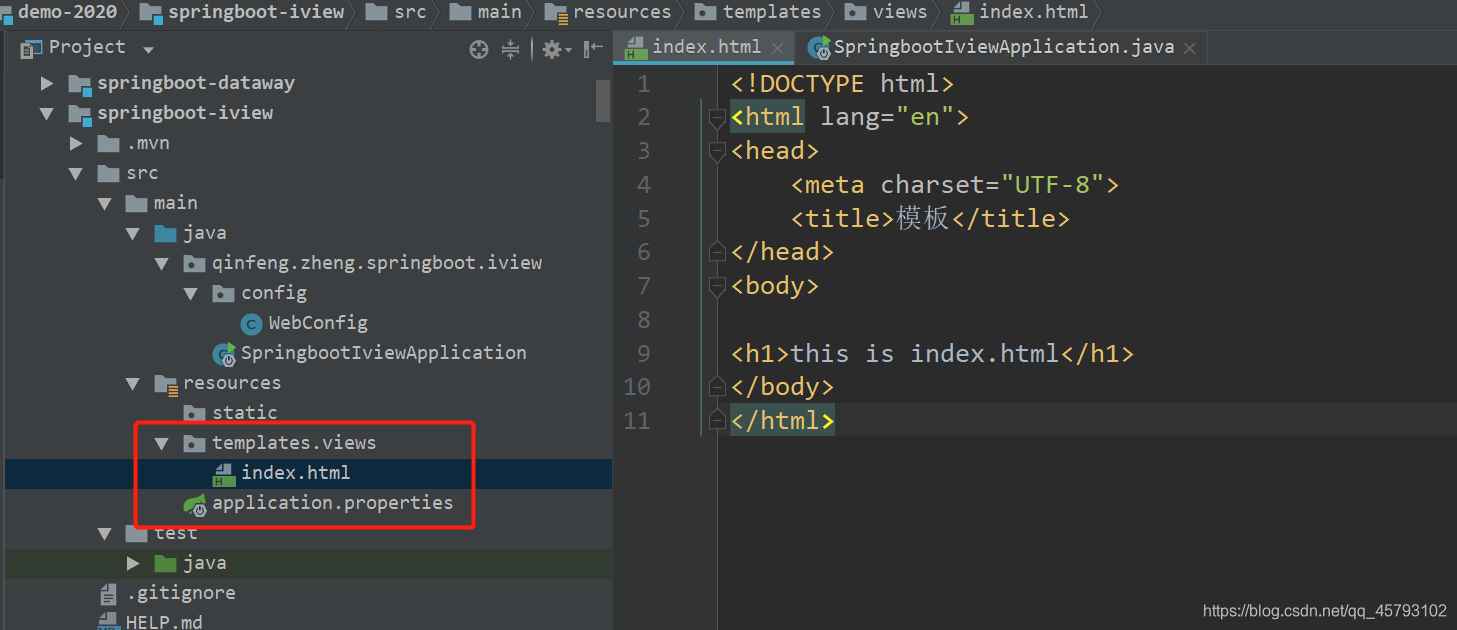Click resources in the breadcrumb bar

[x=622, y=12]
